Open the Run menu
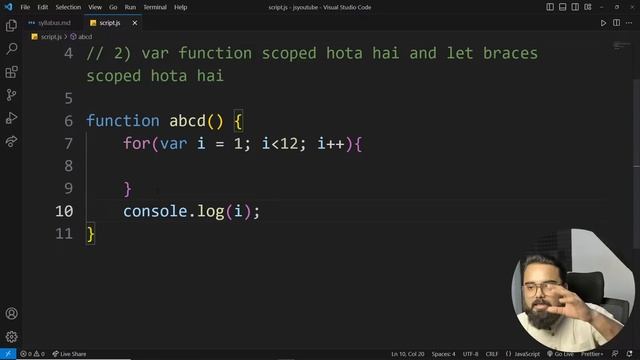This screenshot has width=640, height=360. point(130,7)
